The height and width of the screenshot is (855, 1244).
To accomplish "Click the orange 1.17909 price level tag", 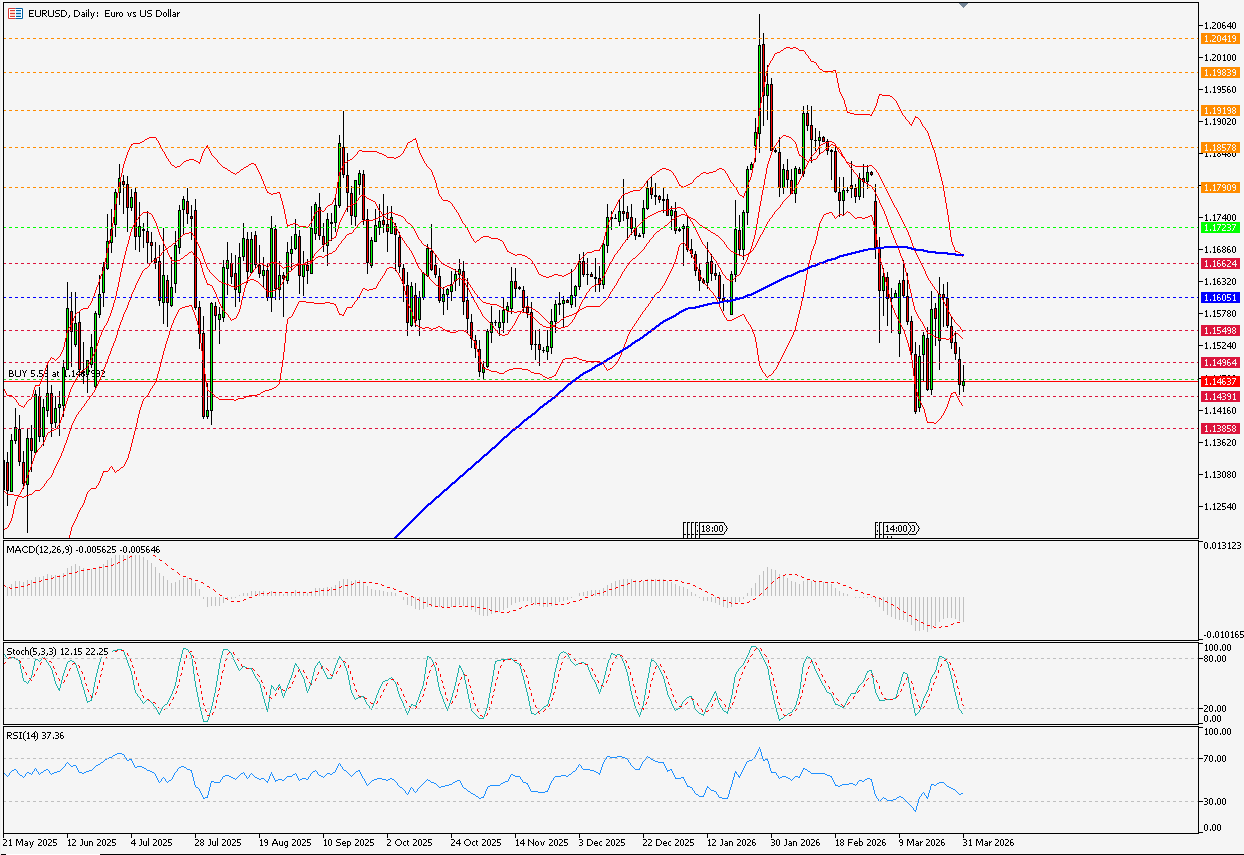I will click(1222, 187).
